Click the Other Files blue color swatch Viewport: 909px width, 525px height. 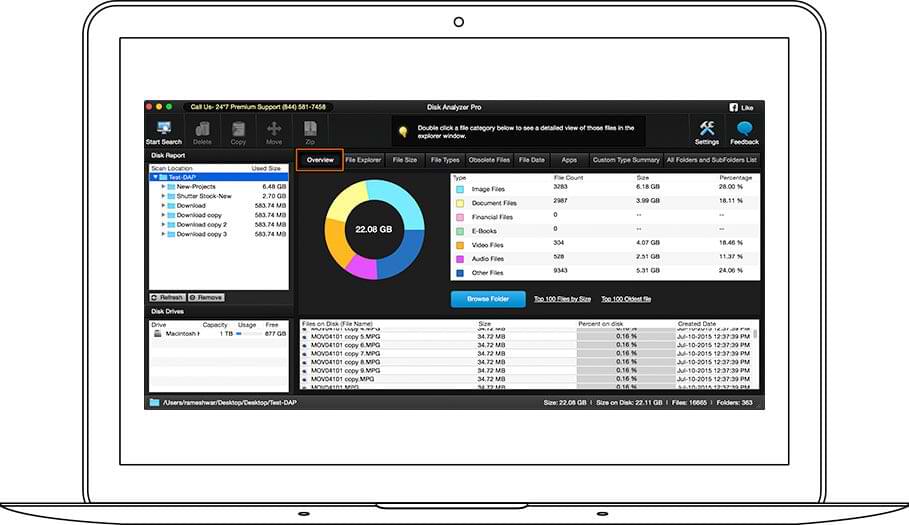(x=460, y=273)
